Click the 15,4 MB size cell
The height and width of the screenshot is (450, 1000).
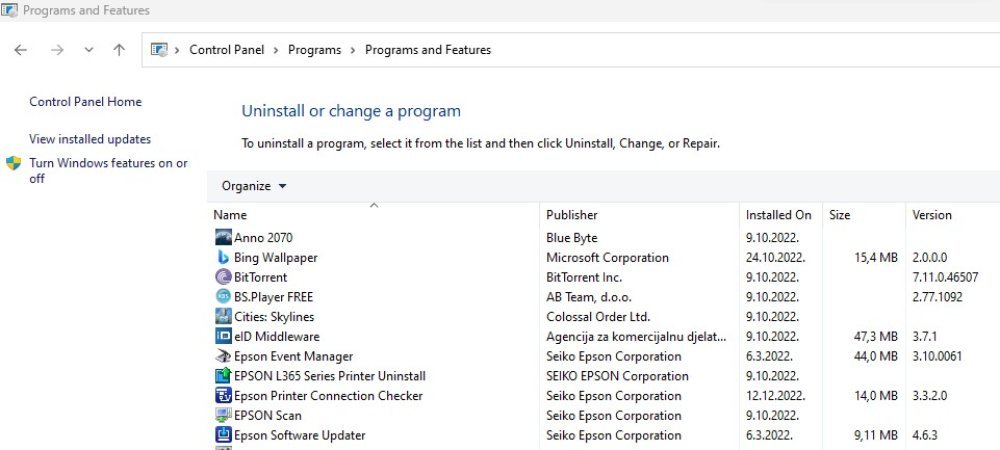876,258
